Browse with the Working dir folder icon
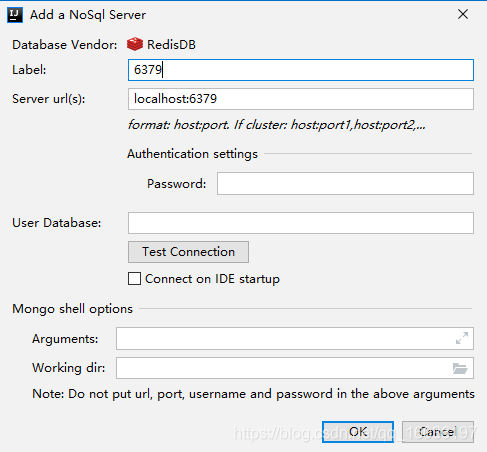The height and width of the screenshot is (452, 487). (x=460, y=368)
